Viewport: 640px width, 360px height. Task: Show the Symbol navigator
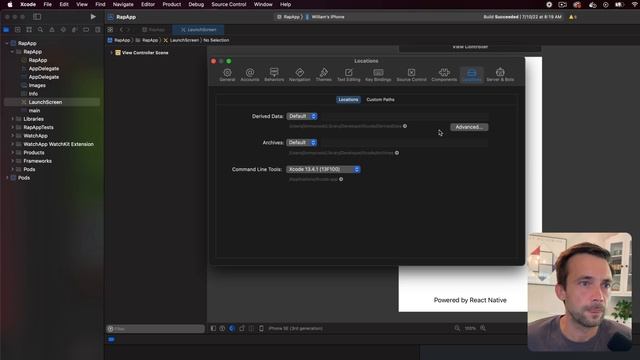pyautogui.click(x=29, y=30)
